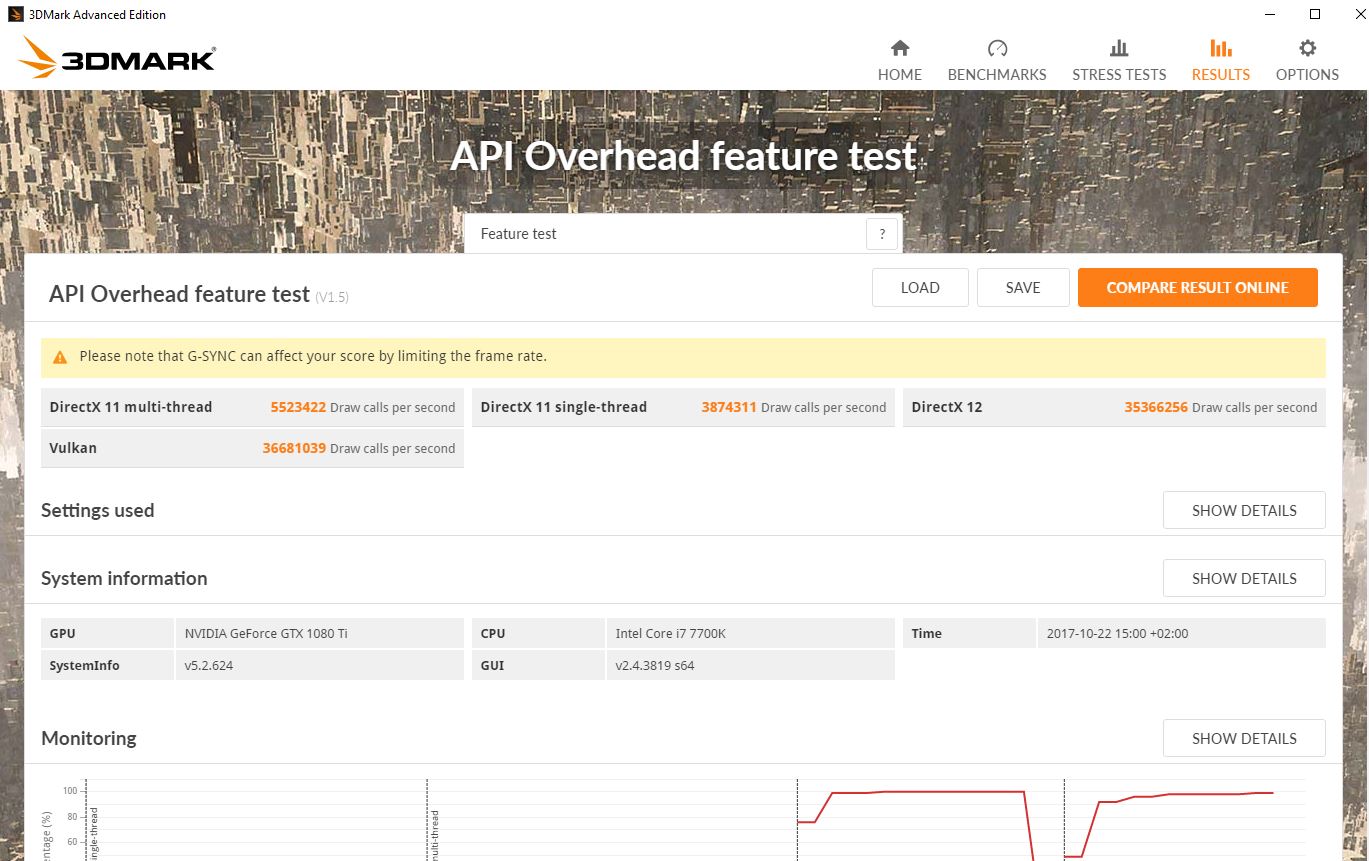
Task: Open Benchmarks via the gauge icon
Action: 997,48
